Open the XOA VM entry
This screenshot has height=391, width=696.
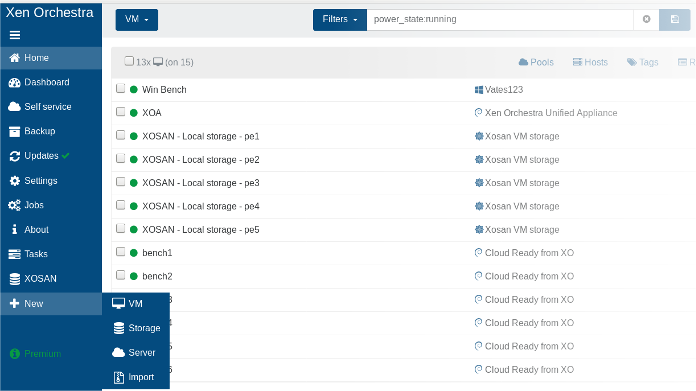point(152,113)
